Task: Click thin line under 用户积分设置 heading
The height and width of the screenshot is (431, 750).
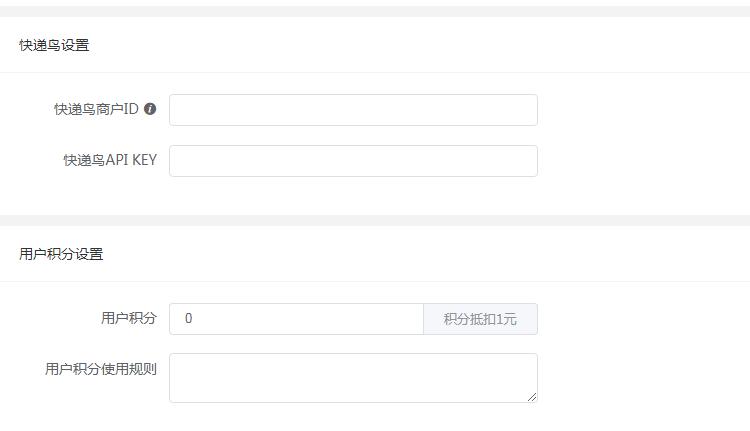Action: click(375, 281)
